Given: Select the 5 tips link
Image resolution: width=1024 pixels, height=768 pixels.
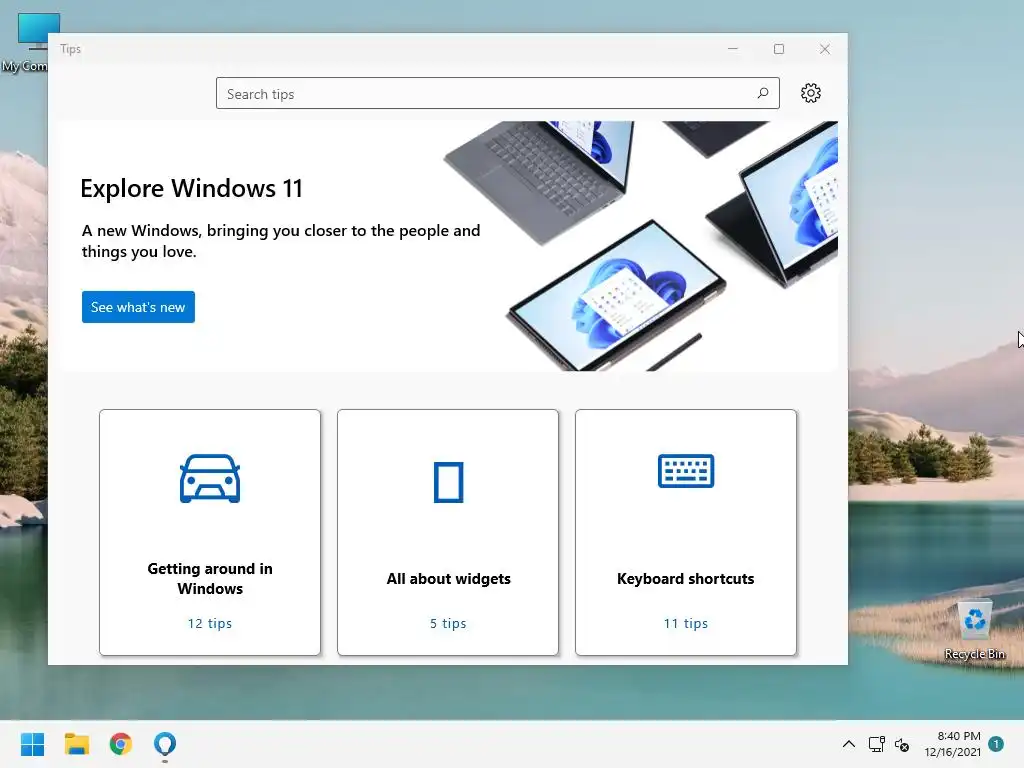Looking at the screenshot, I should coord(448,623).
